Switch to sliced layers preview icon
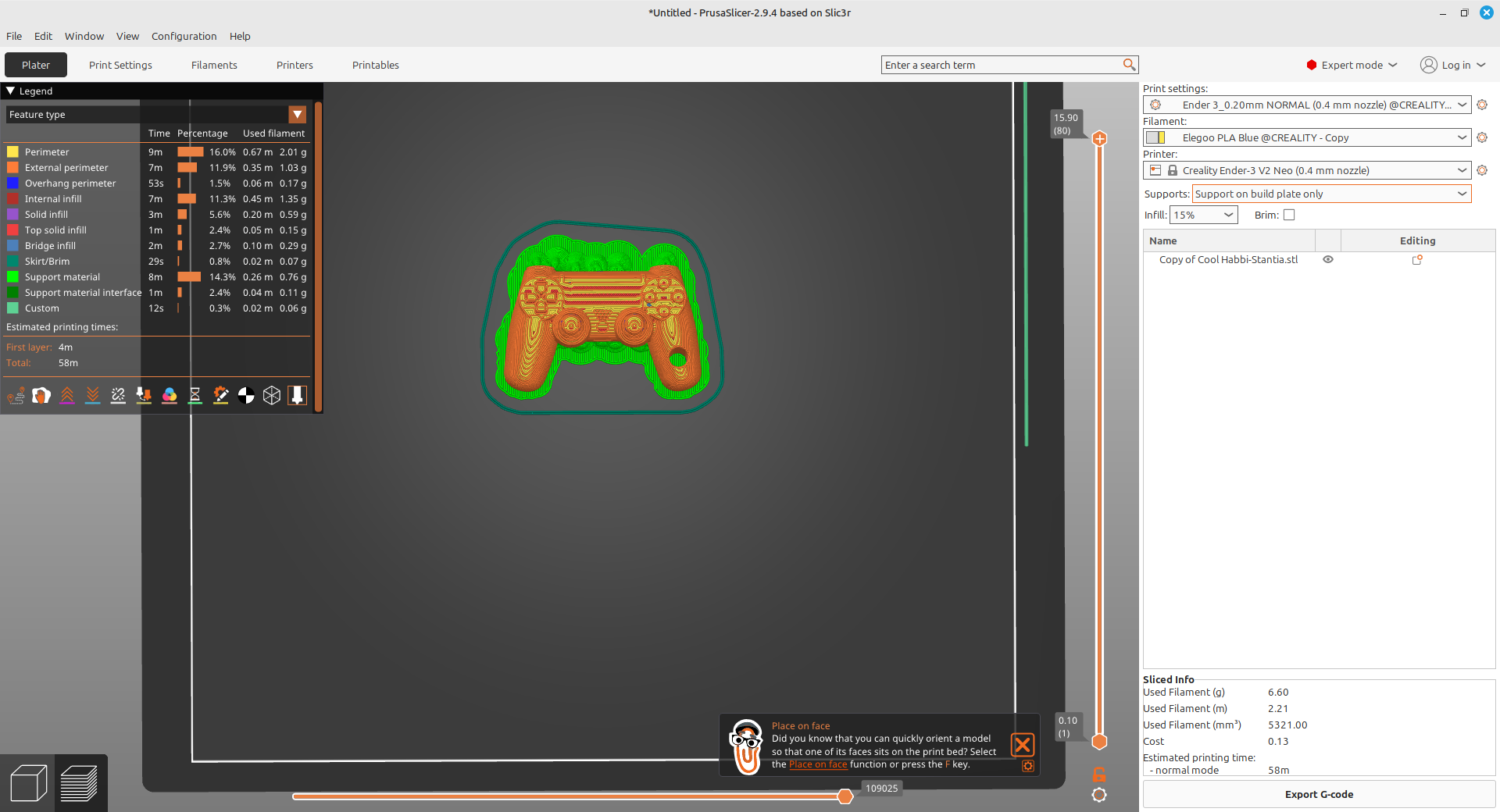 (x=79, y=783)
